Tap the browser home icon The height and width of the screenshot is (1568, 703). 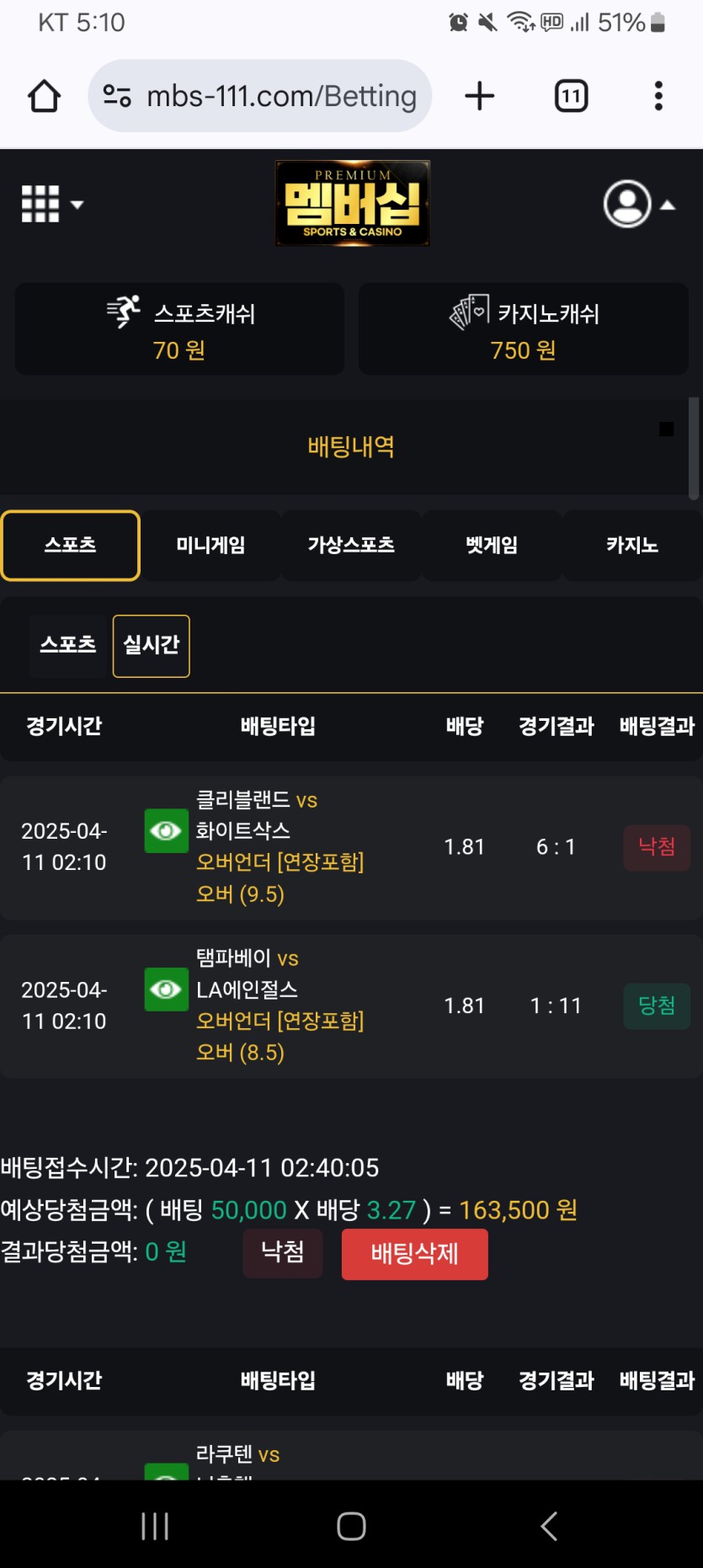click(44, 96)
